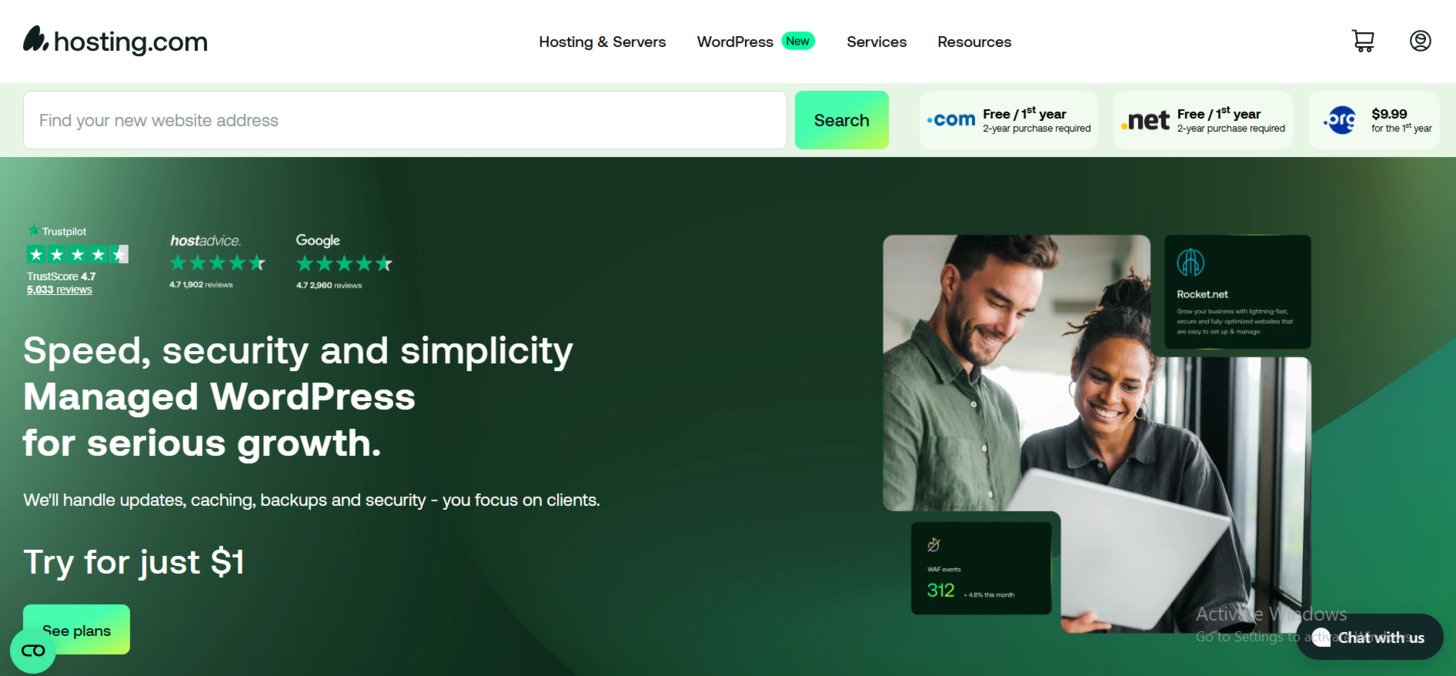
Task: Click the HostAdvice star rating
Action: pyautogui.click(x=217, y=263)
